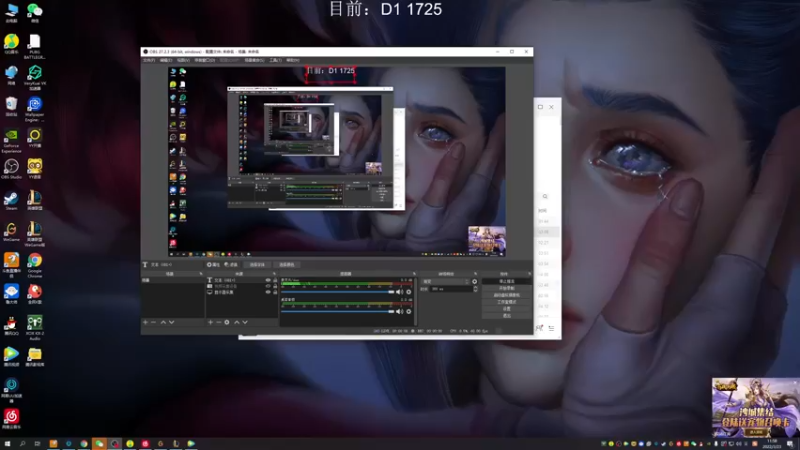800x450 pixels.
Task: Open Settings (设置) in Controls panel
Action: coord(507,309)
